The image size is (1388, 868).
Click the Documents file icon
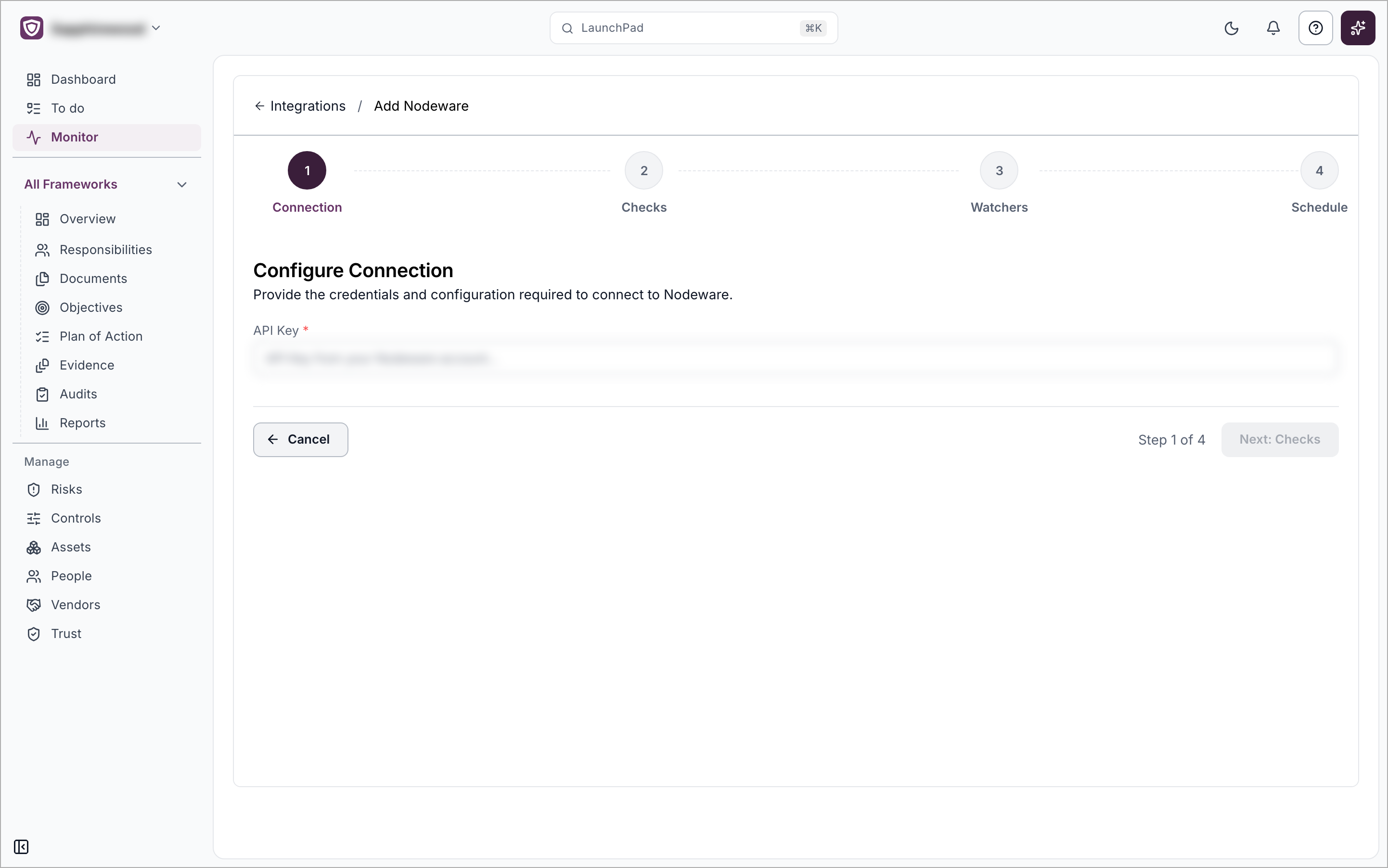point(42,279)
